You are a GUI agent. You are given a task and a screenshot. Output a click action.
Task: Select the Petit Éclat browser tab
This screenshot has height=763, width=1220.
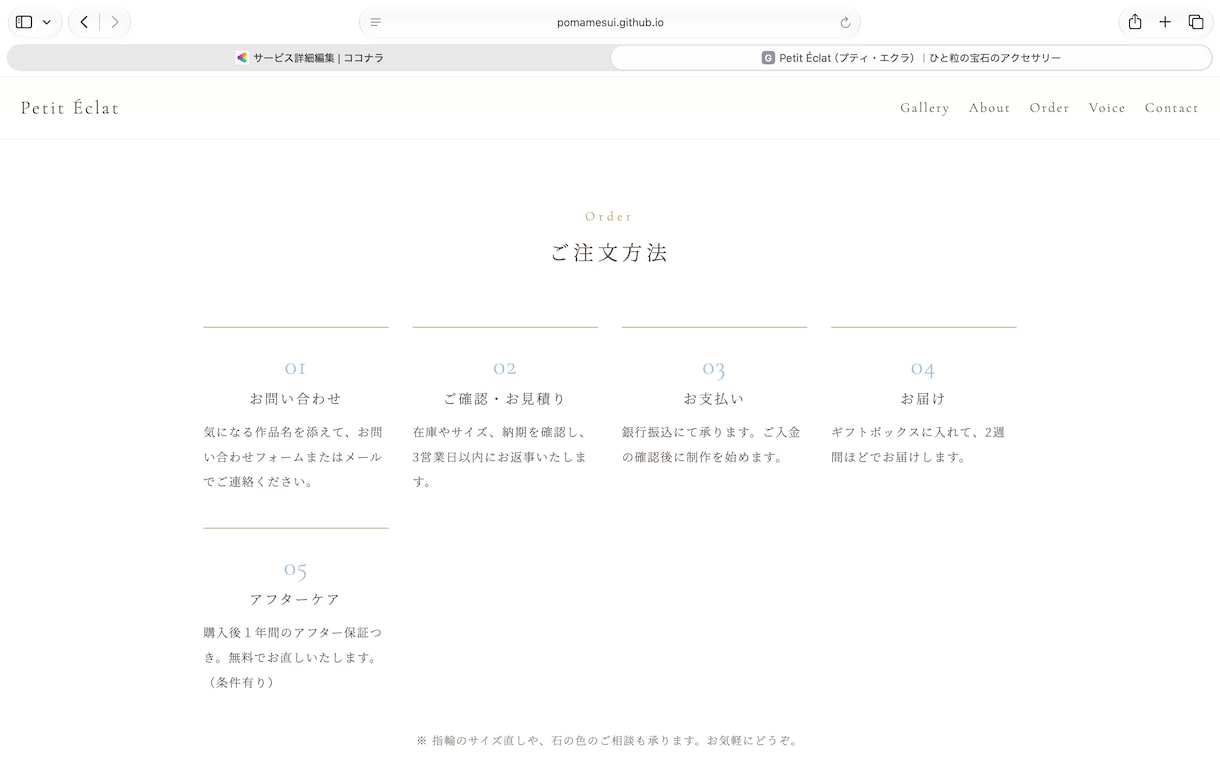click(x=911, y=58)
